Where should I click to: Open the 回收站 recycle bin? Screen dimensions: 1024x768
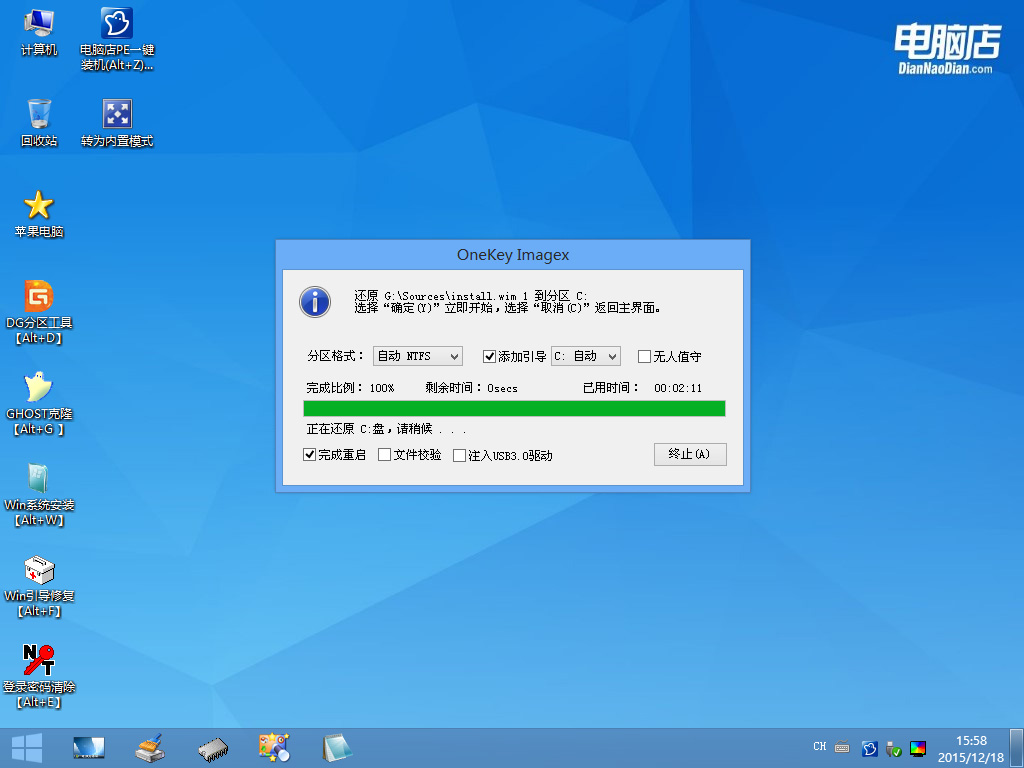click(39, 123)
